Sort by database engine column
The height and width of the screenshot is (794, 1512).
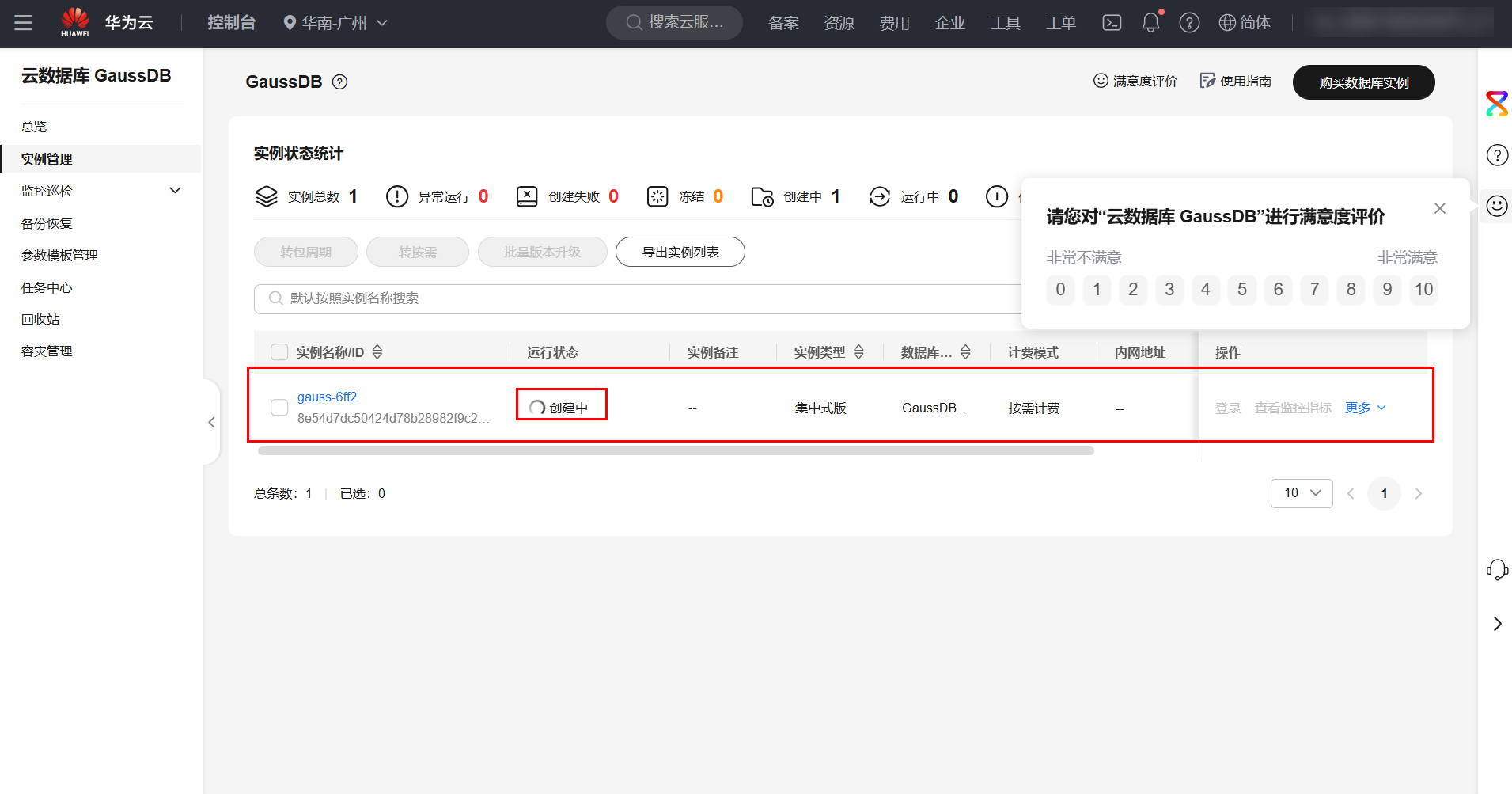click(x=965, y=352)
